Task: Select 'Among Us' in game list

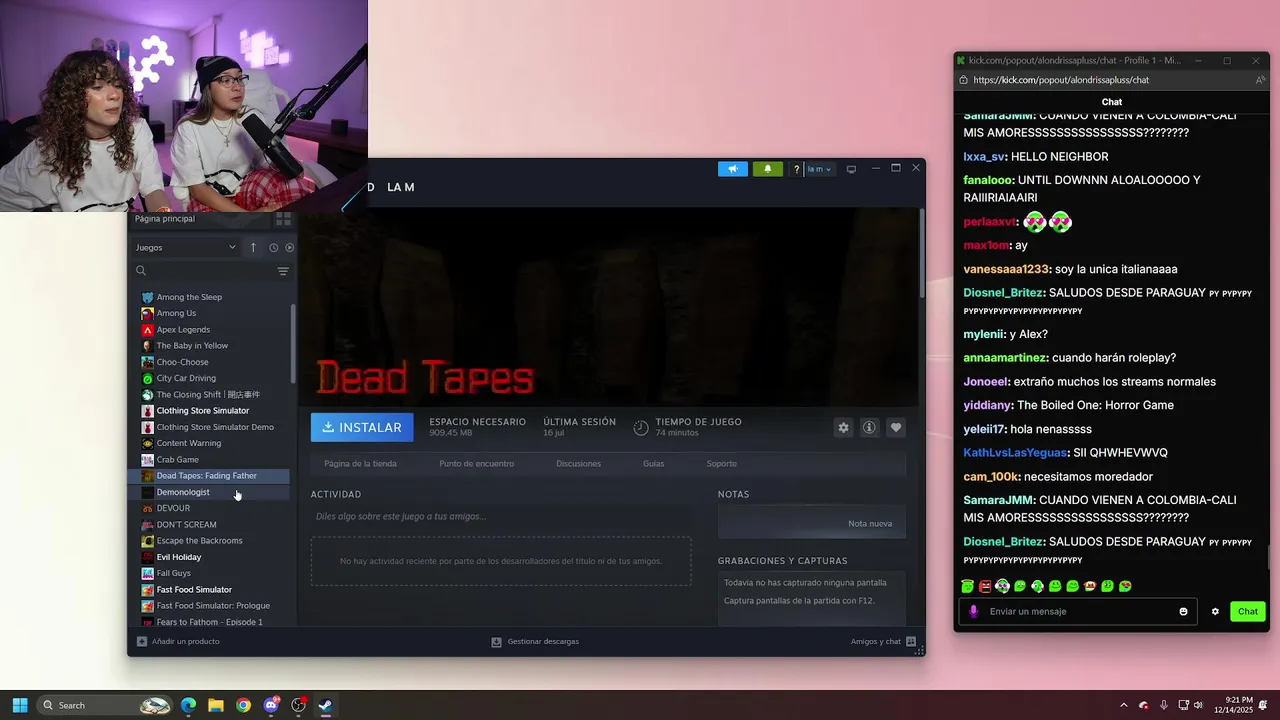Action: coord(176,313)
